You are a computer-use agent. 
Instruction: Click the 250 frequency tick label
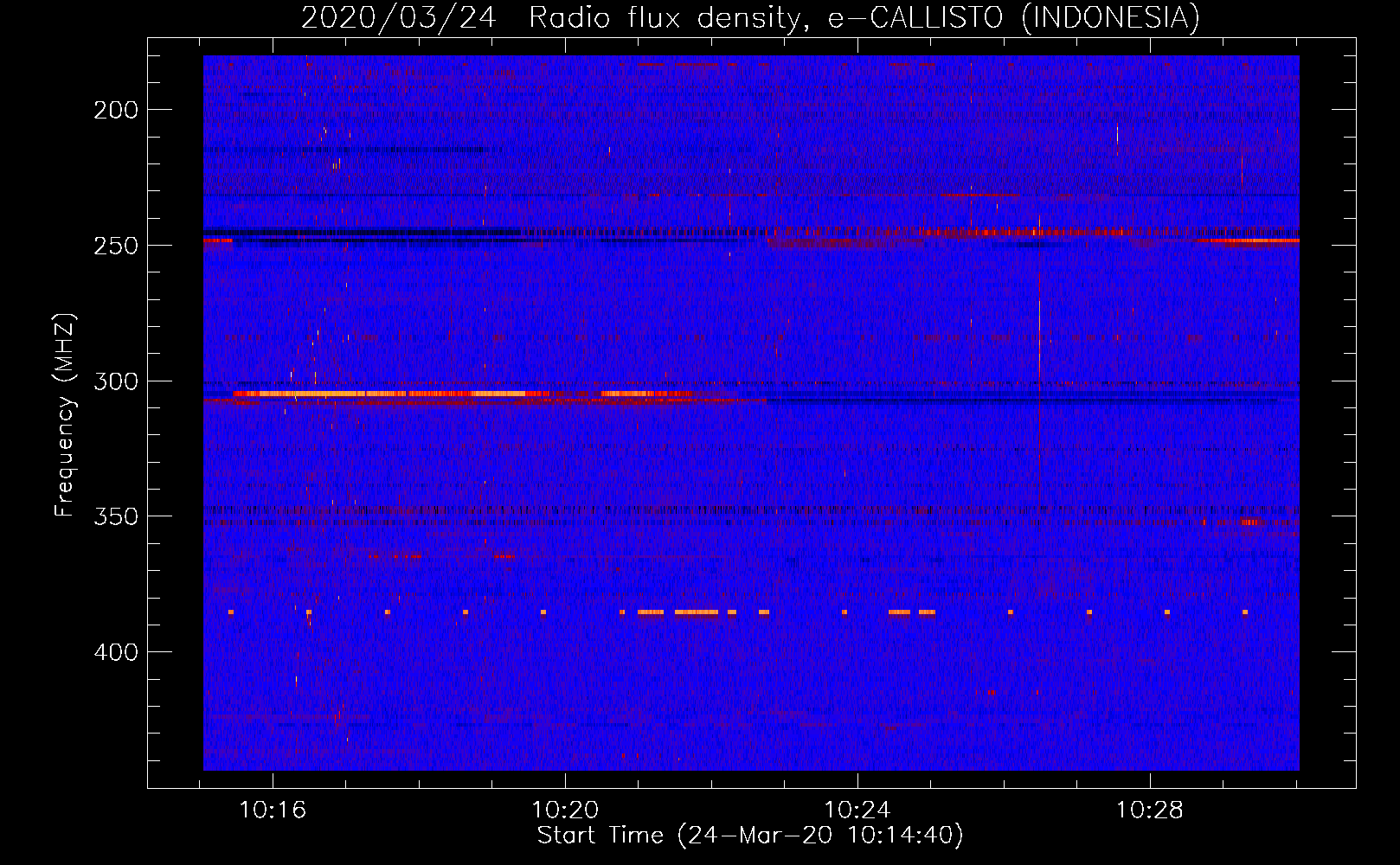coord(116,246)
